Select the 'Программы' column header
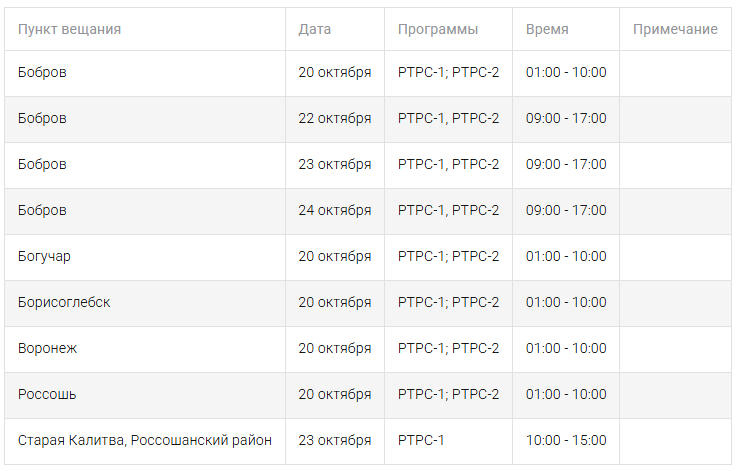 437,29
